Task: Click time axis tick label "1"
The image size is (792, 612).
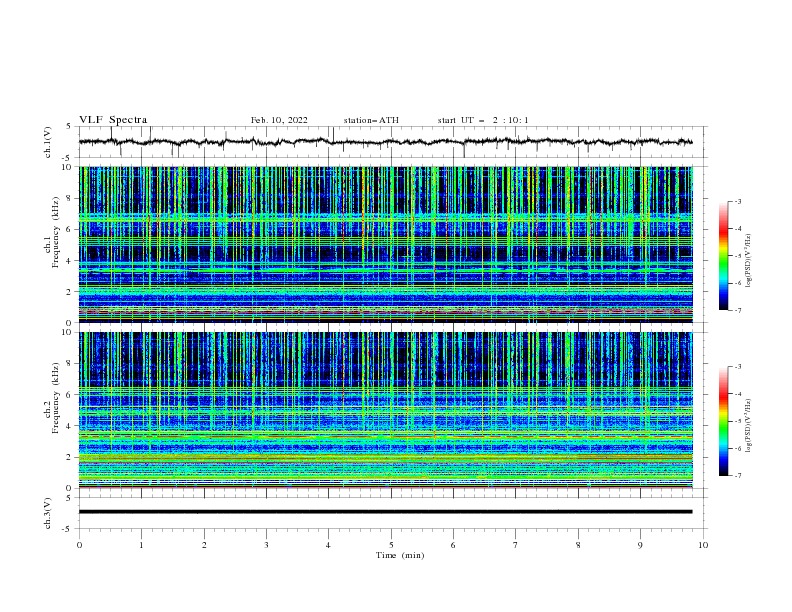Action: point(141,545)
